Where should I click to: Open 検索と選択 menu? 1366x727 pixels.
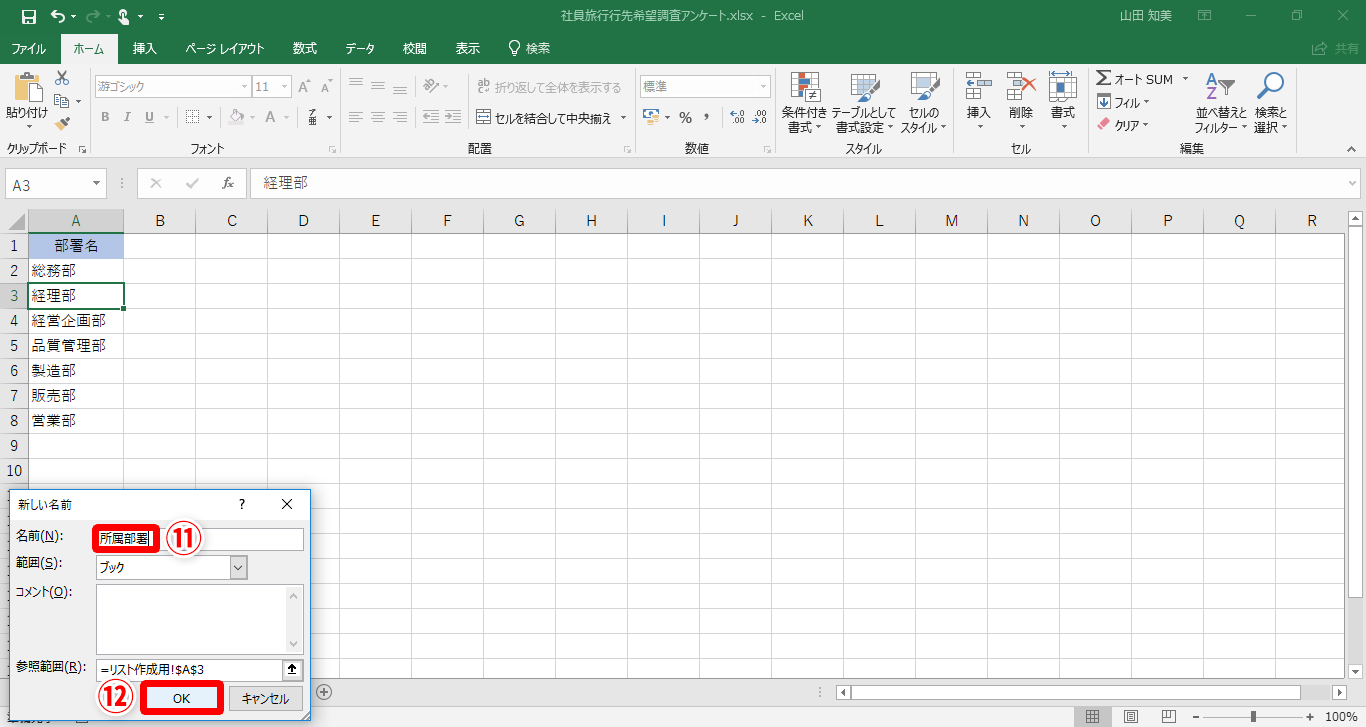pos(1270,102)
